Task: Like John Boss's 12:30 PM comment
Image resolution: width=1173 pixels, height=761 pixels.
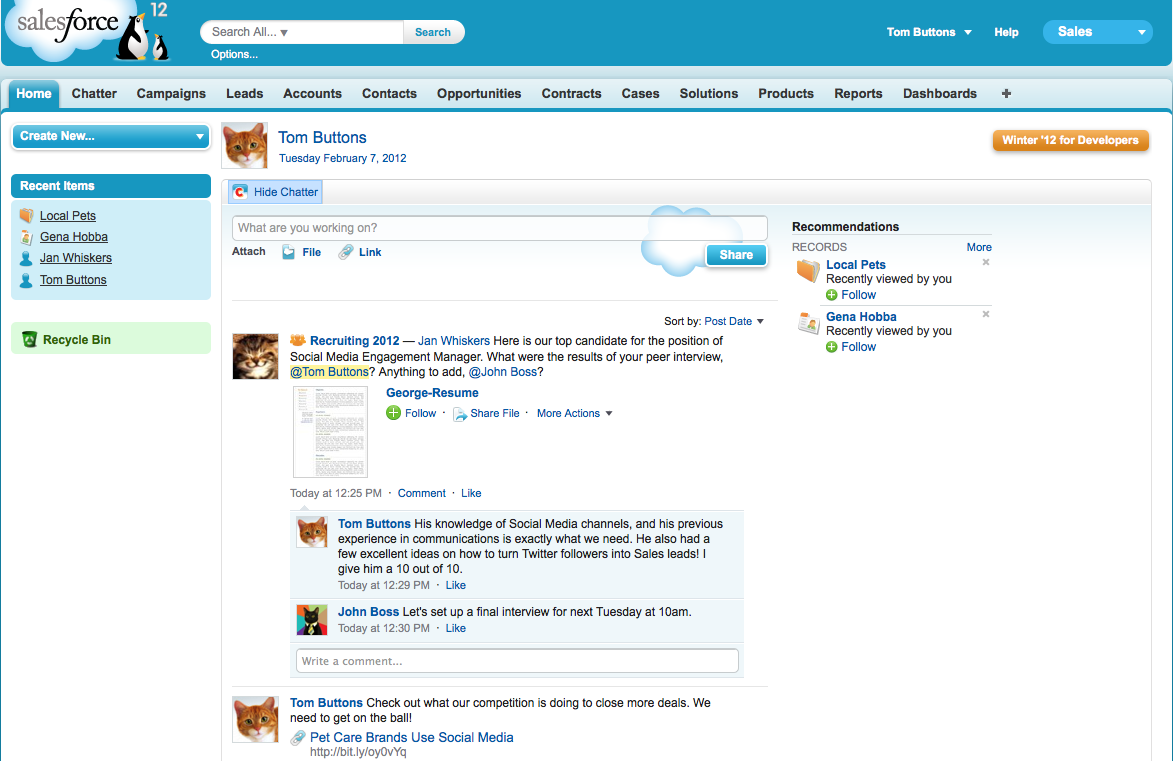Action: 456,629
